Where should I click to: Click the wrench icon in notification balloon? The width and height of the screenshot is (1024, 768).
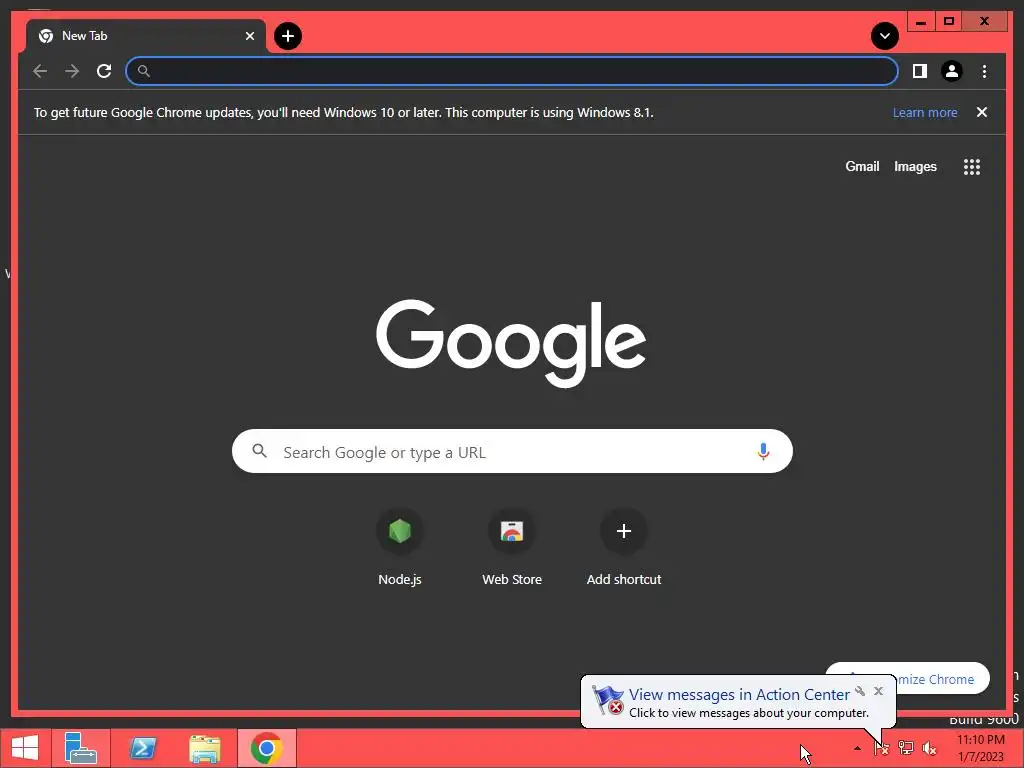click(860, 691)
